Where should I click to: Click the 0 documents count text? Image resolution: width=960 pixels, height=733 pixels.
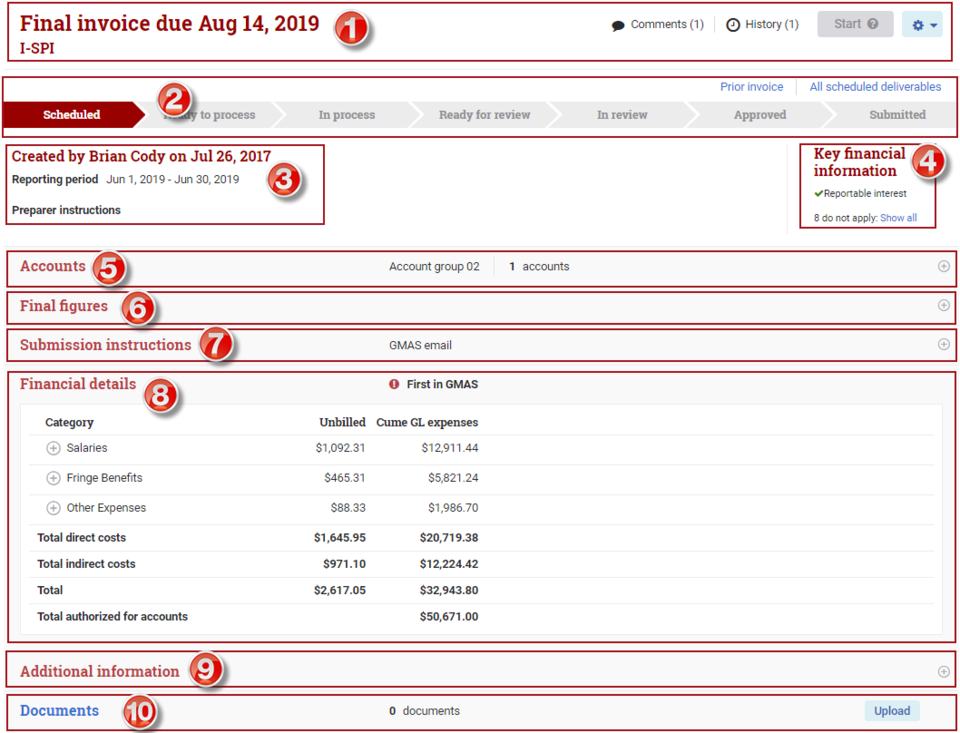424,711
